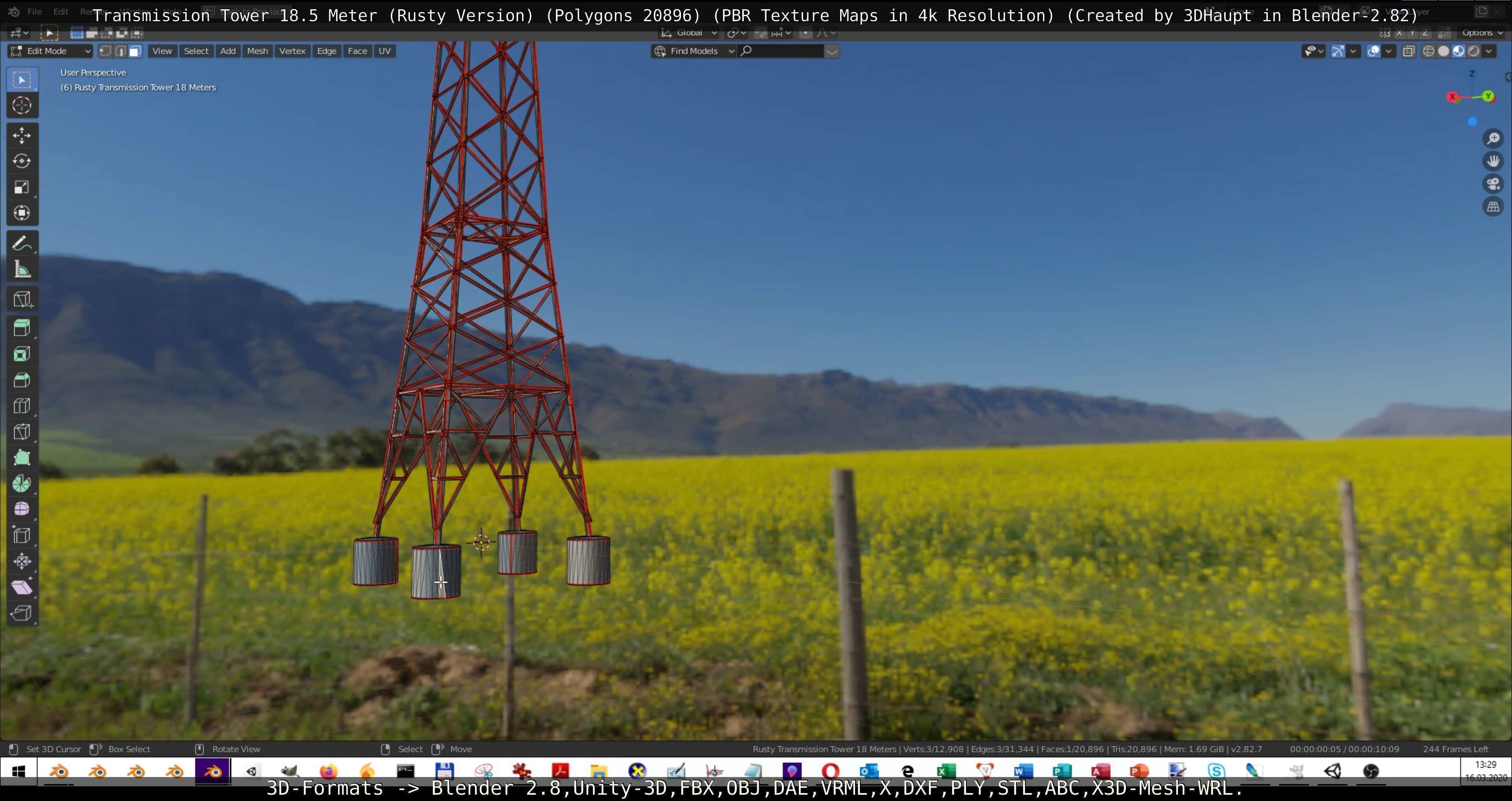Viewport: 1512px width, 801px height.
Task: Expand the sidebar with edge arrow
Action: [x=1508, y=77]
